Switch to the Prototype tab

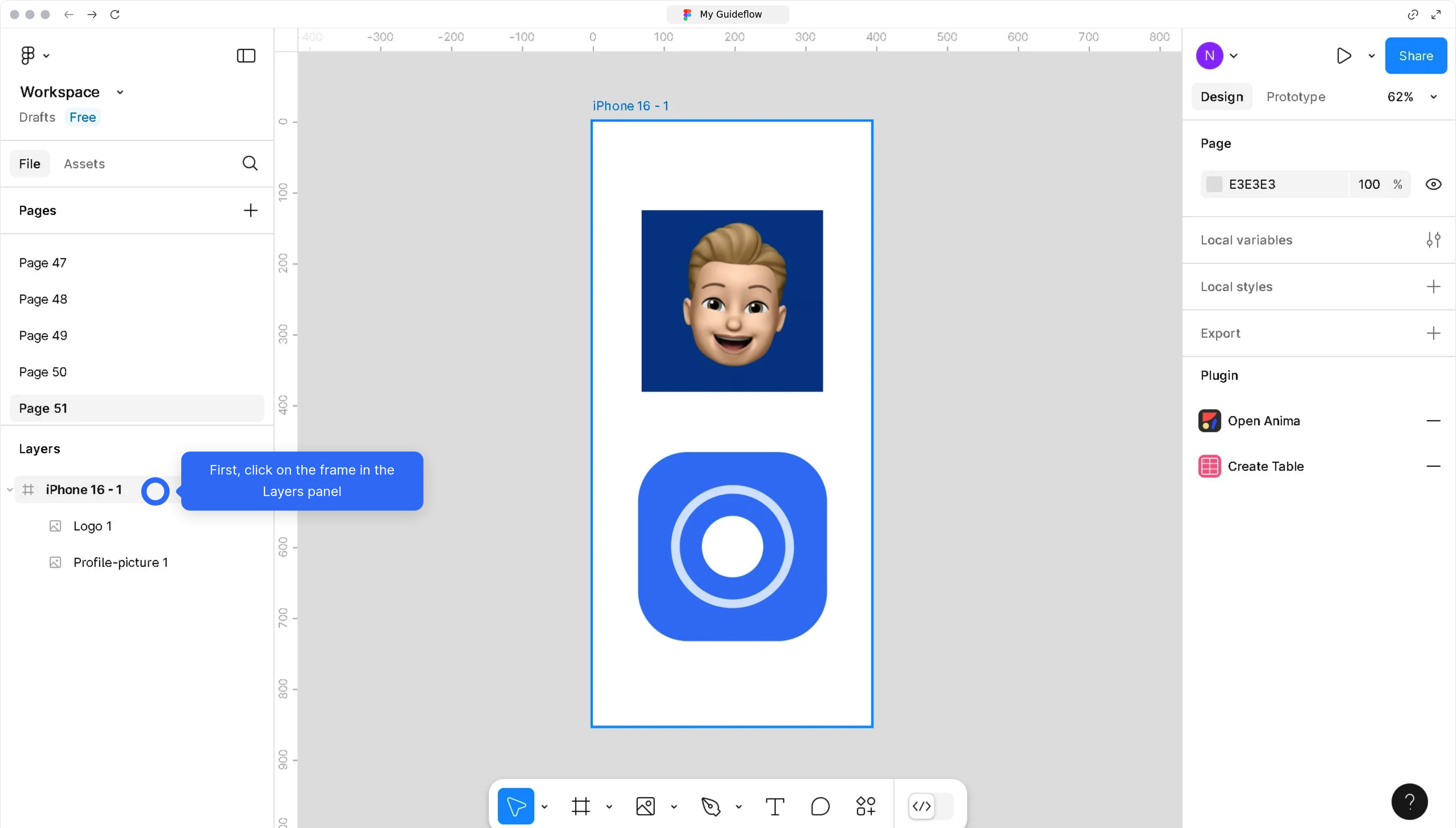[1296, 96]
